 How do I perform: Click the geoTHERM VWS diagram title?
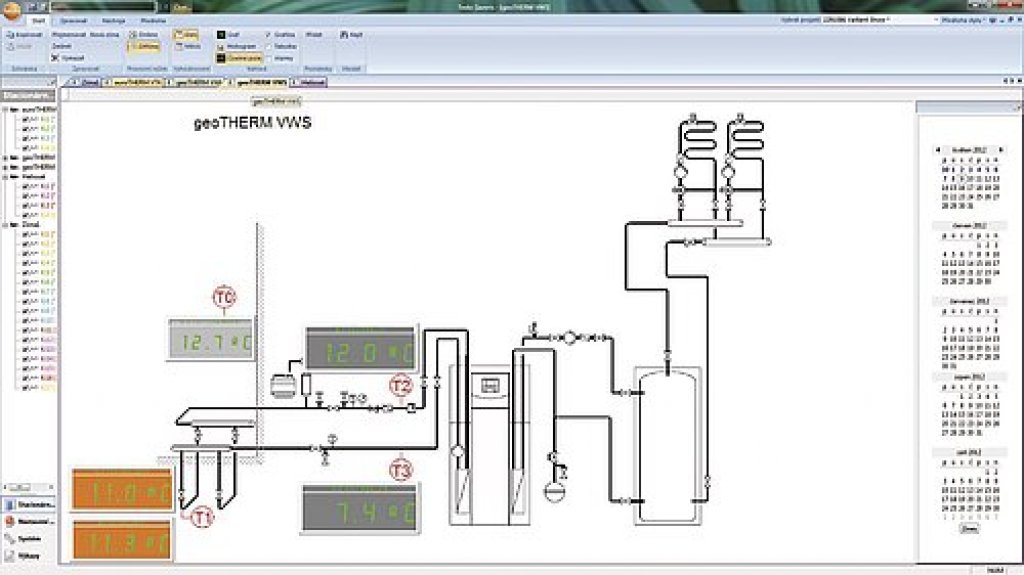[x=253, y=123]
